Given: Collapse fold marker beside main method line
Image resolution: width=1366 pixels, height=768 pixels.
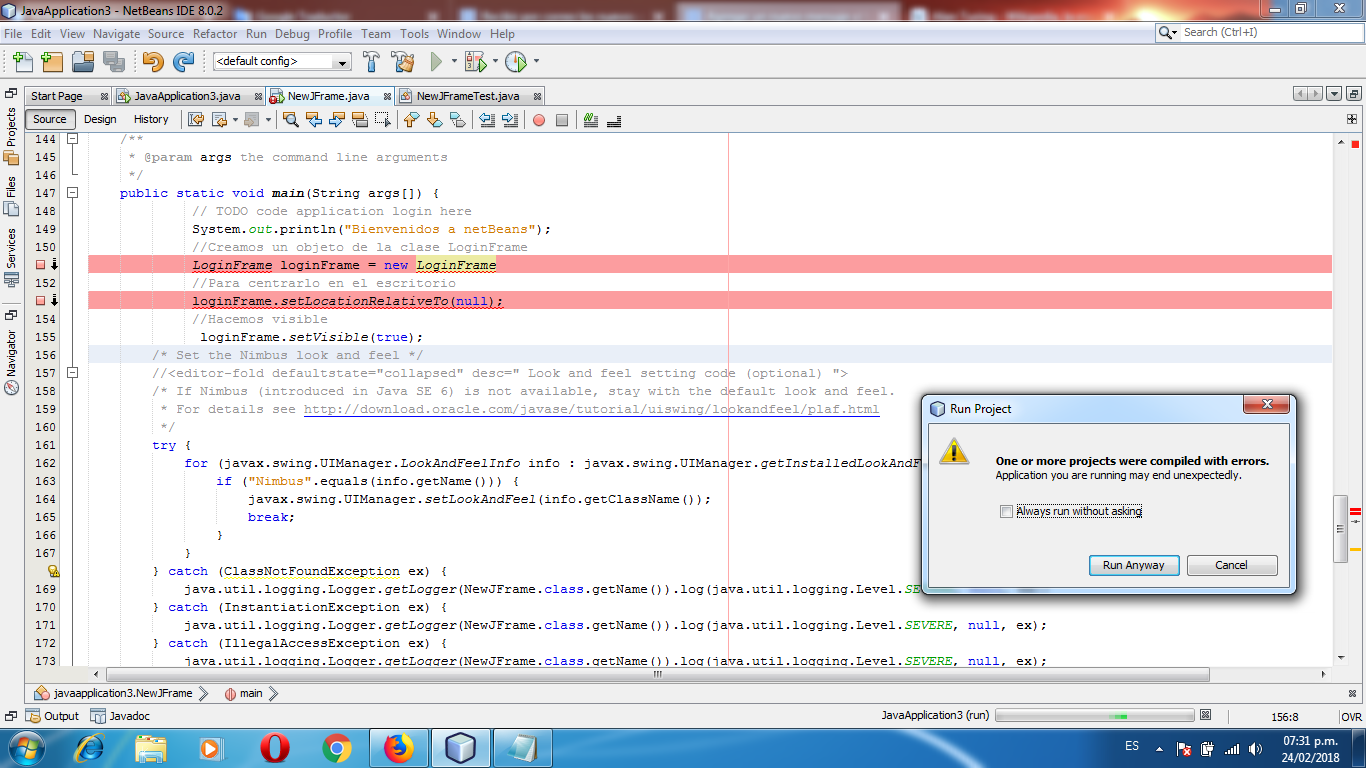Looking at the screenshot, I should pyautogui.click(x=72, y=193).
